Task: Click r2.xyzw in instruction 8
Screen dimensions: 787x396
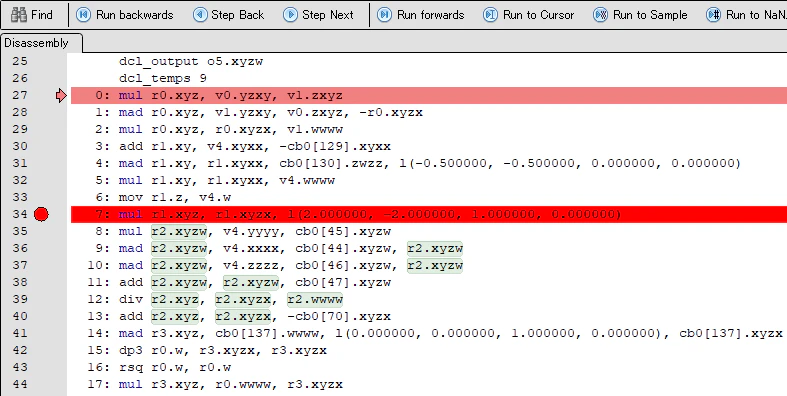Action: (179, 231)
